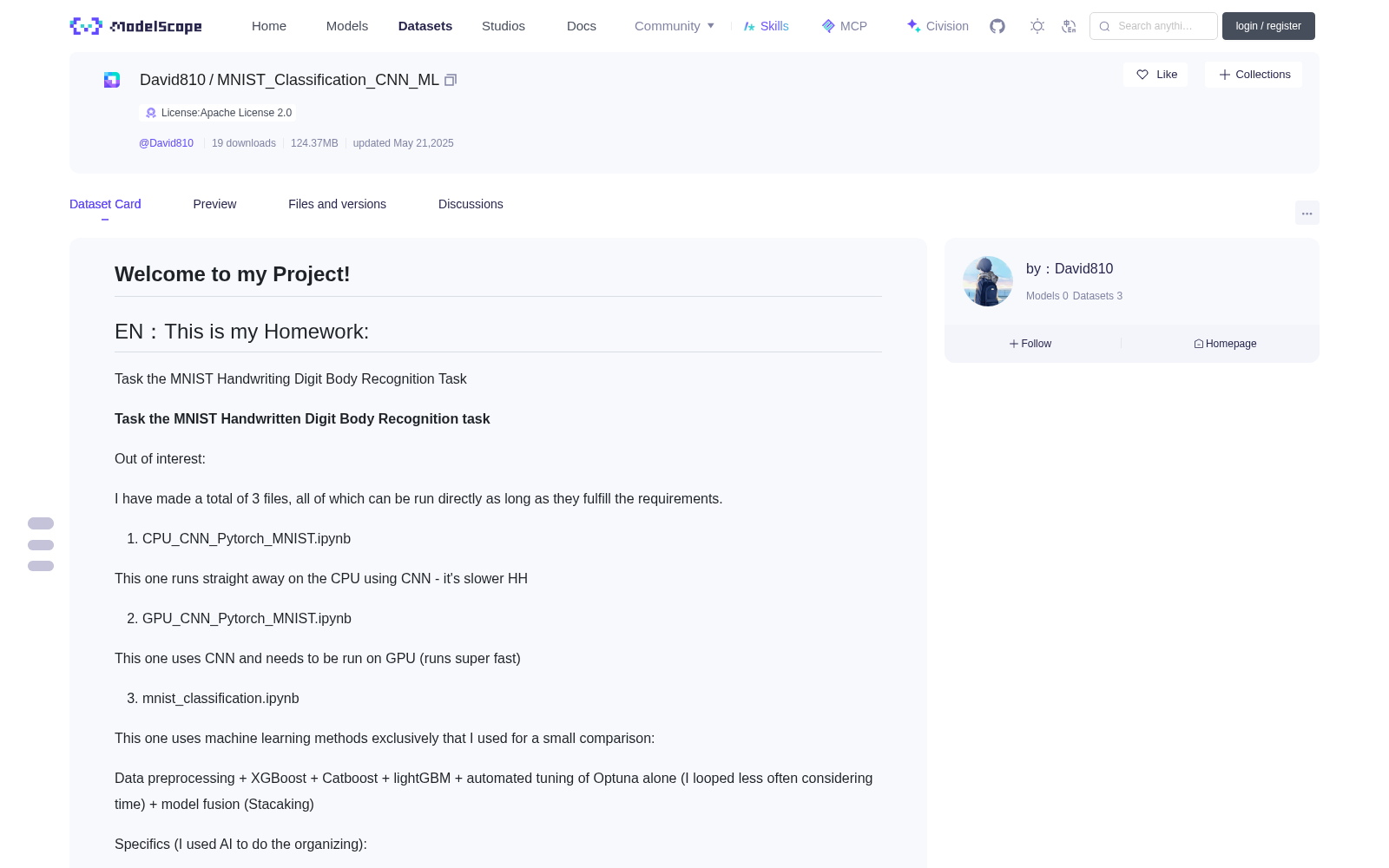The width and height of the screenshot is (1389, 868).
Task: Select the Dataset Card tab
Action: coord(105,204)
